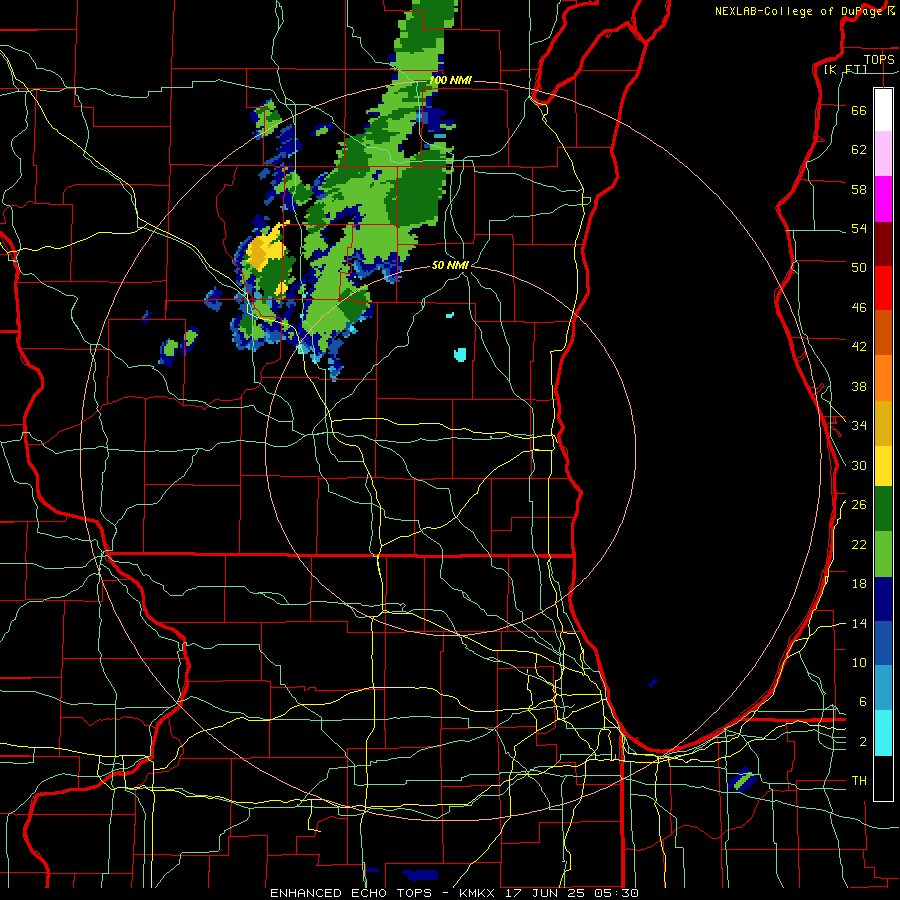This screenshot has height=900, width=900.
Task: Click the dark red 54 kft swatch
Action: tap(883, 244)
